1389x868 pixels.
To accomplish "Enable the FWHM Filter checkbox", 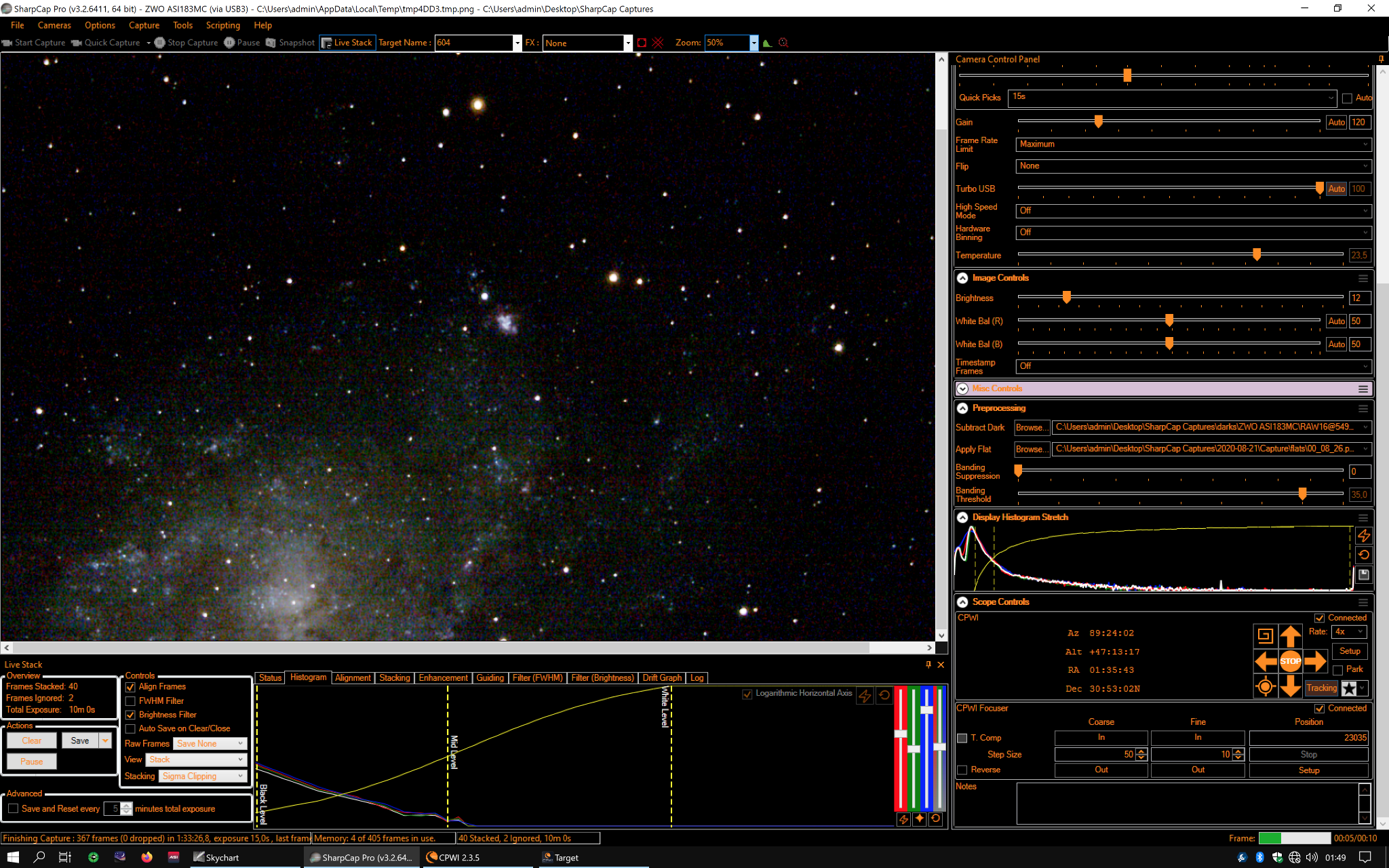I will (130, 701).
